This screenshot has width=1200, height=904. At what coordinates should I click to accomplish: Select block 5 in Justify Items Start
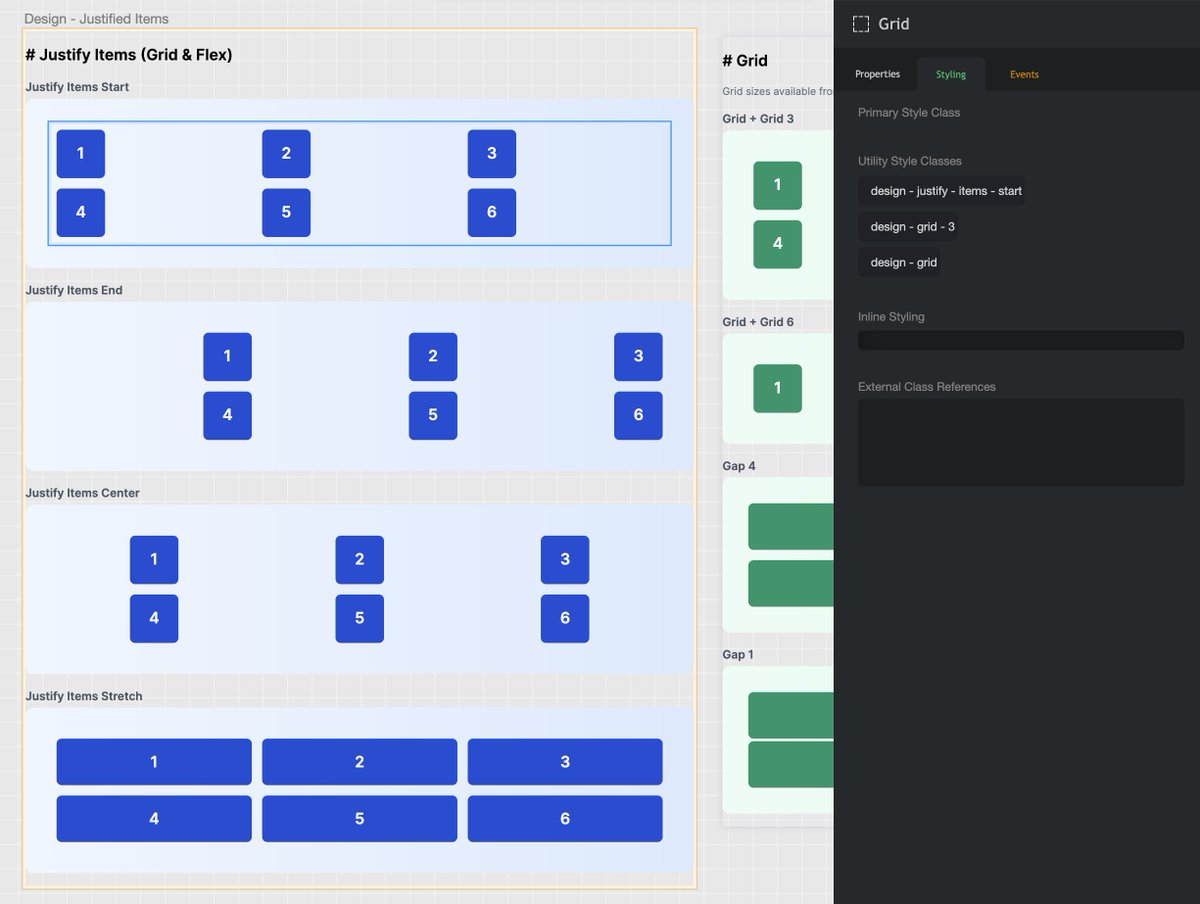point(286,213)
